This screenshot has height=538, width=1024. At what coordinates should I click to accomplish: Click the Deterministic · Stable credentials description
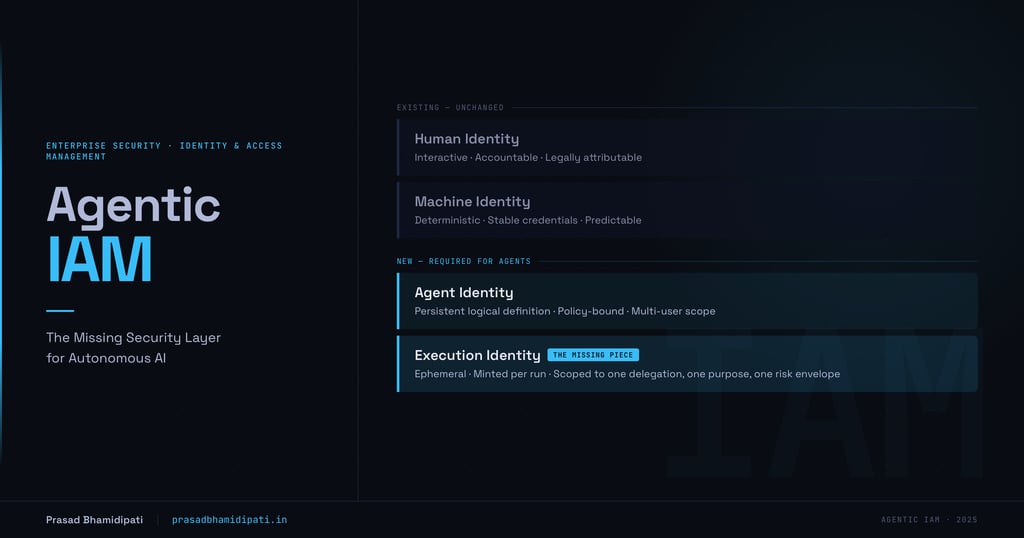click(x=528, y=220)
